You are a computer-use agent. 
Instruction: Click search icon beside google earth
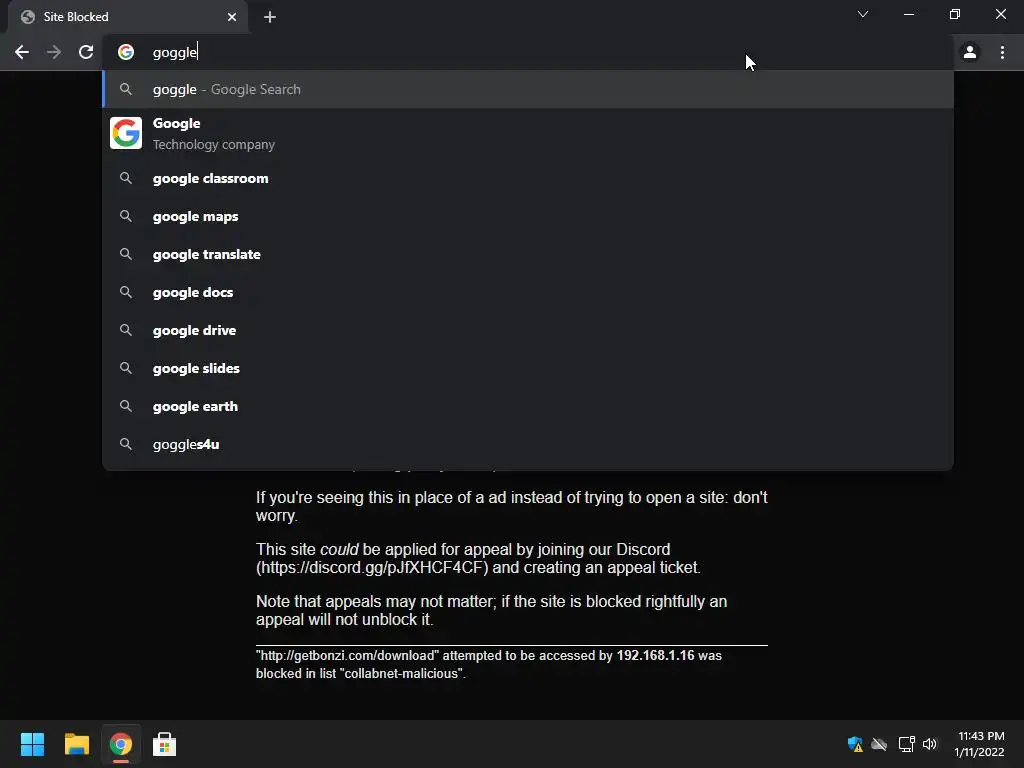pyautogui.click(x=126, y=406)
